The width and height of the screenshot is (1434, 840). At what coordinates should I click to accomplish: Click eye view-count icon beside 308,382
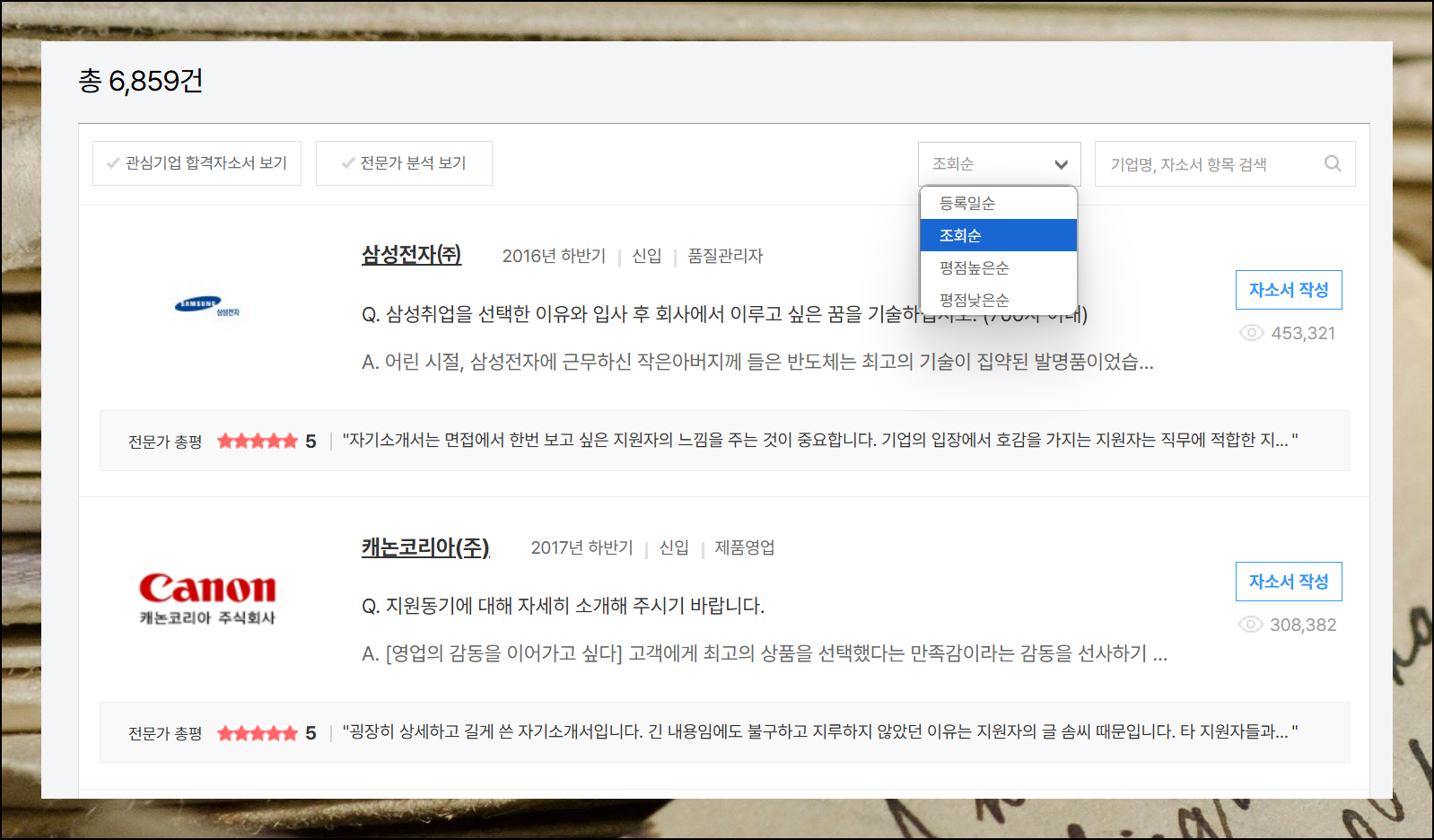tap(1250, 625)
